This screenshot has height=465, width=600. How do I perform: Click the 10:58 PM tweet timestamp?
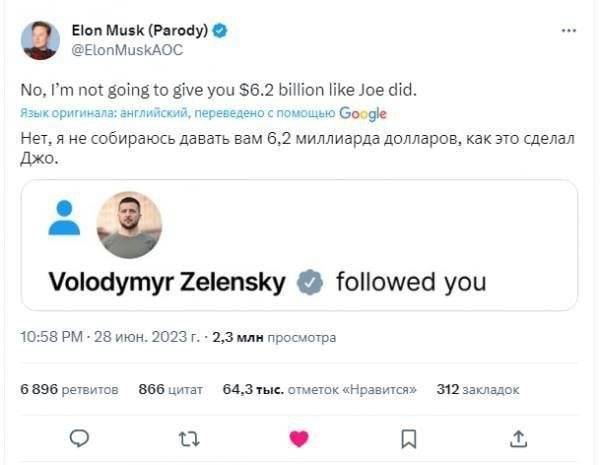point(52,339)
